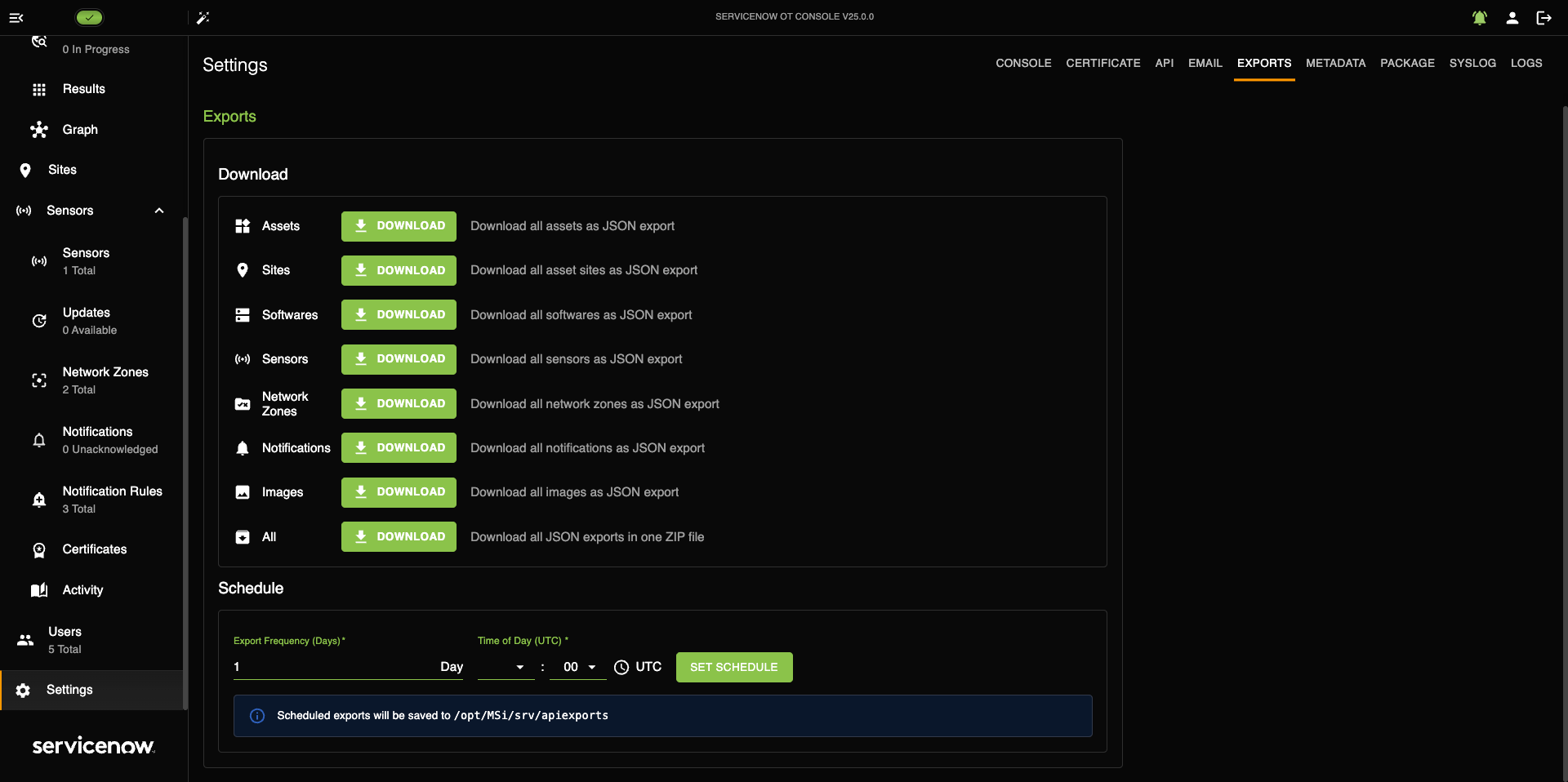Open the alarm bell notifications icon

tap(1480, 17)
